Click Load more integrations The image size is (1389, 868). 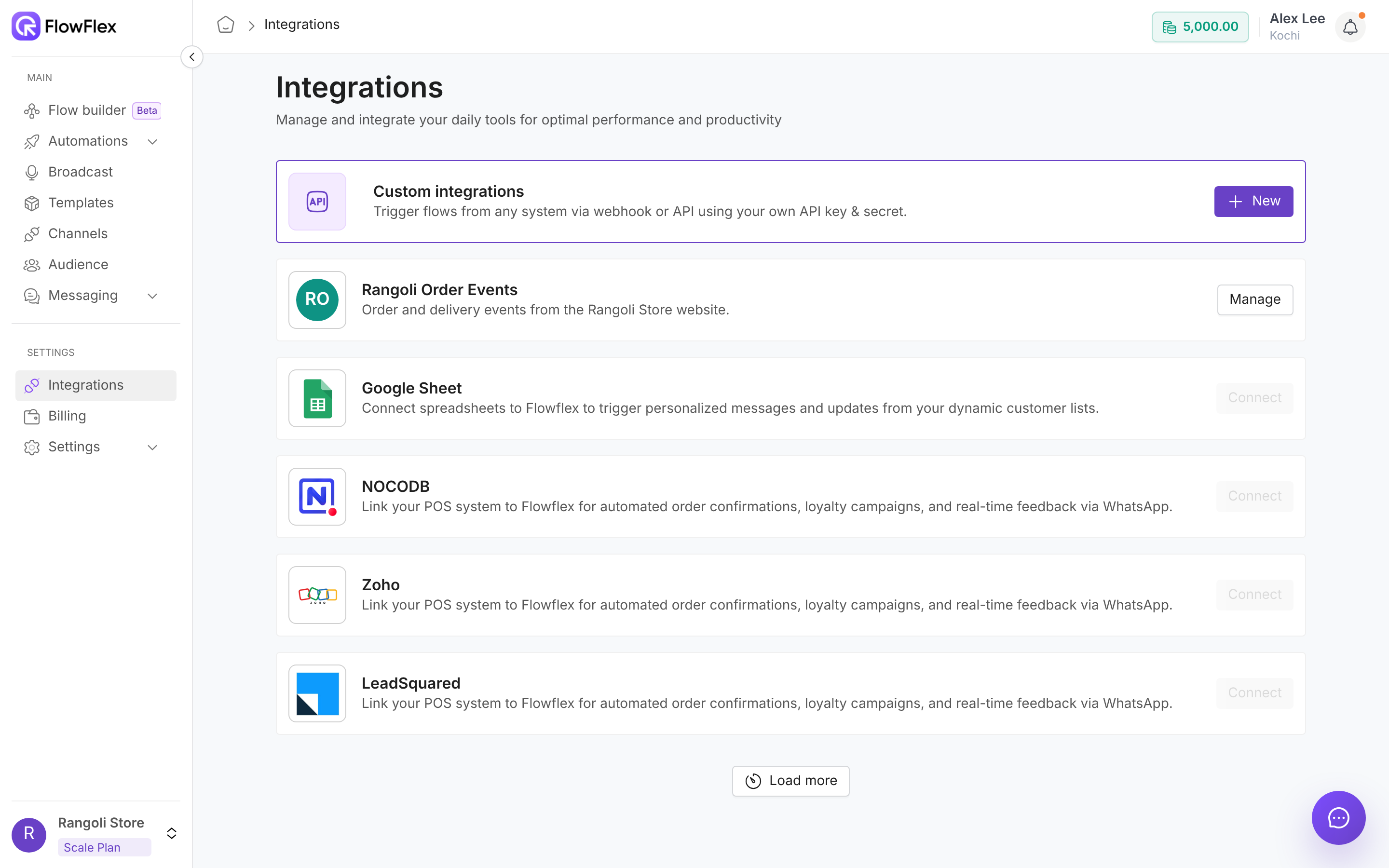(790, 781)
